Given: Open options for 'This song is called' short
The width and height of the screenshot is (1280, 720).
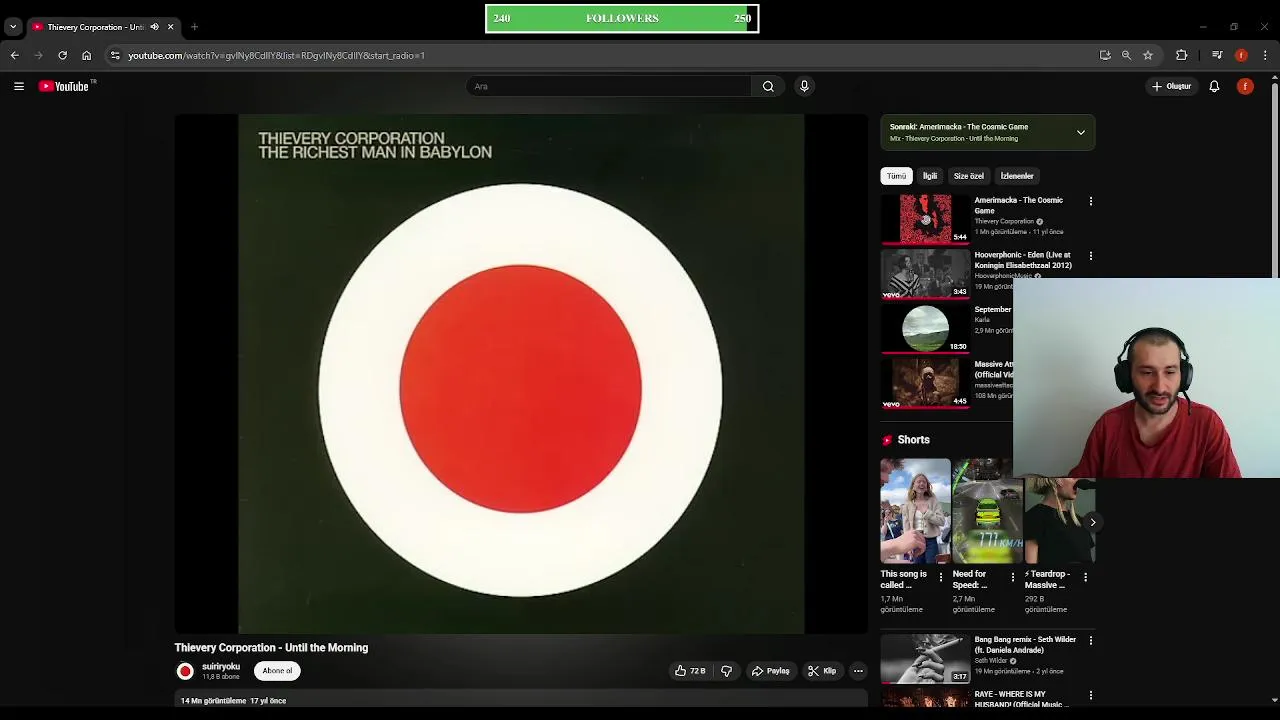Looking at the screenshot, I should [x=941, y=577].
